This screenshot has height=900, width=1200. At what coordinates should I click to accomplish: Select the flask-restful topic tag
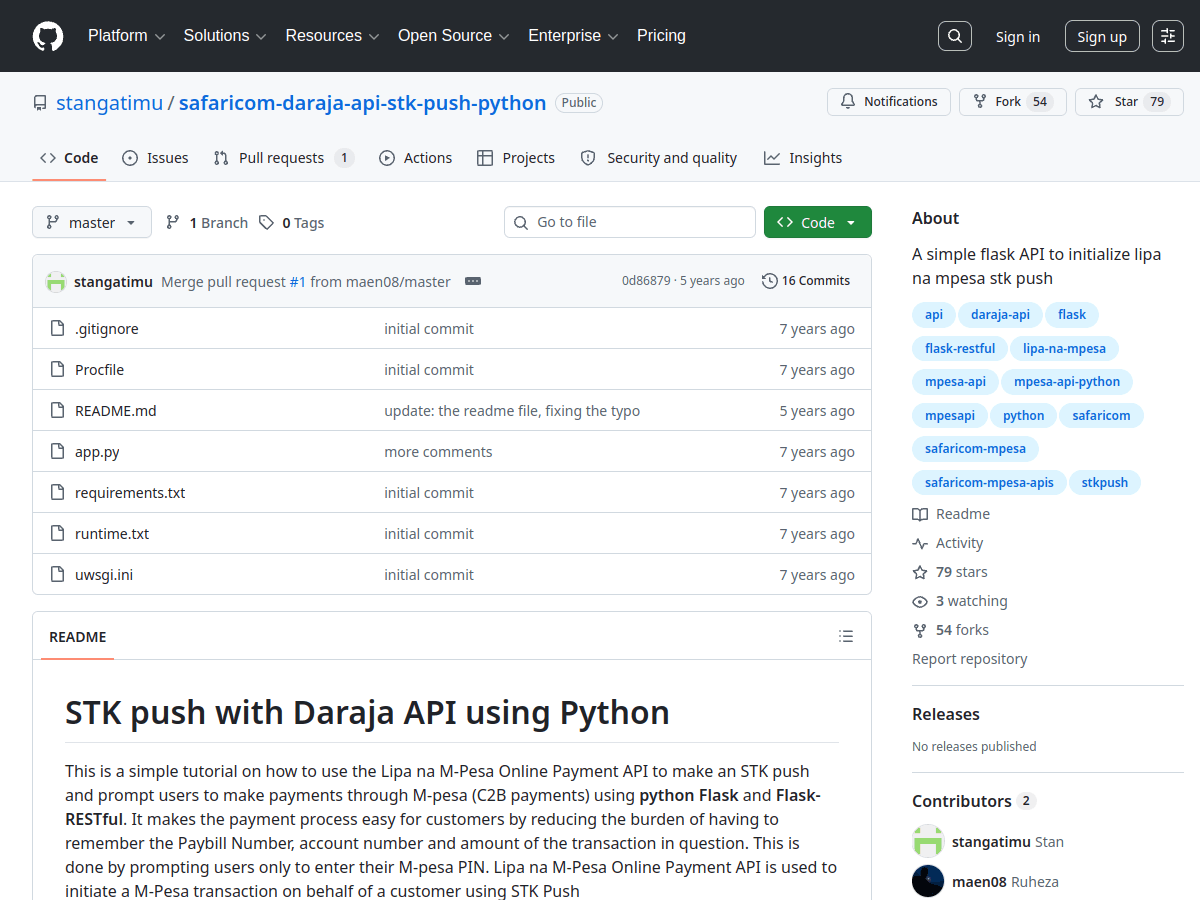pos(960,349)
